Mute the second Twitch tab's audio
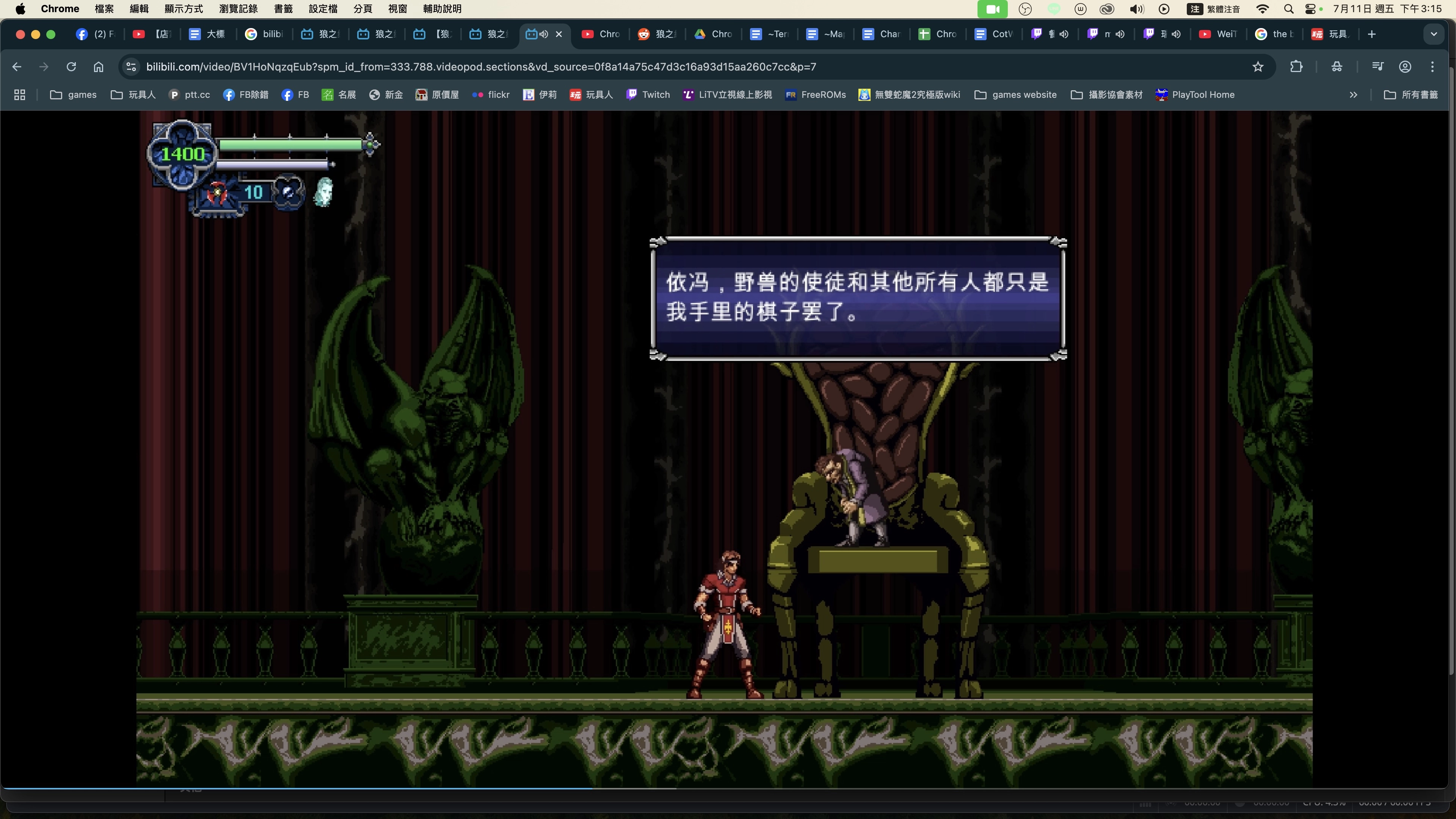The height and width of the screenshot is (819, 1456). coord(1120,34)
